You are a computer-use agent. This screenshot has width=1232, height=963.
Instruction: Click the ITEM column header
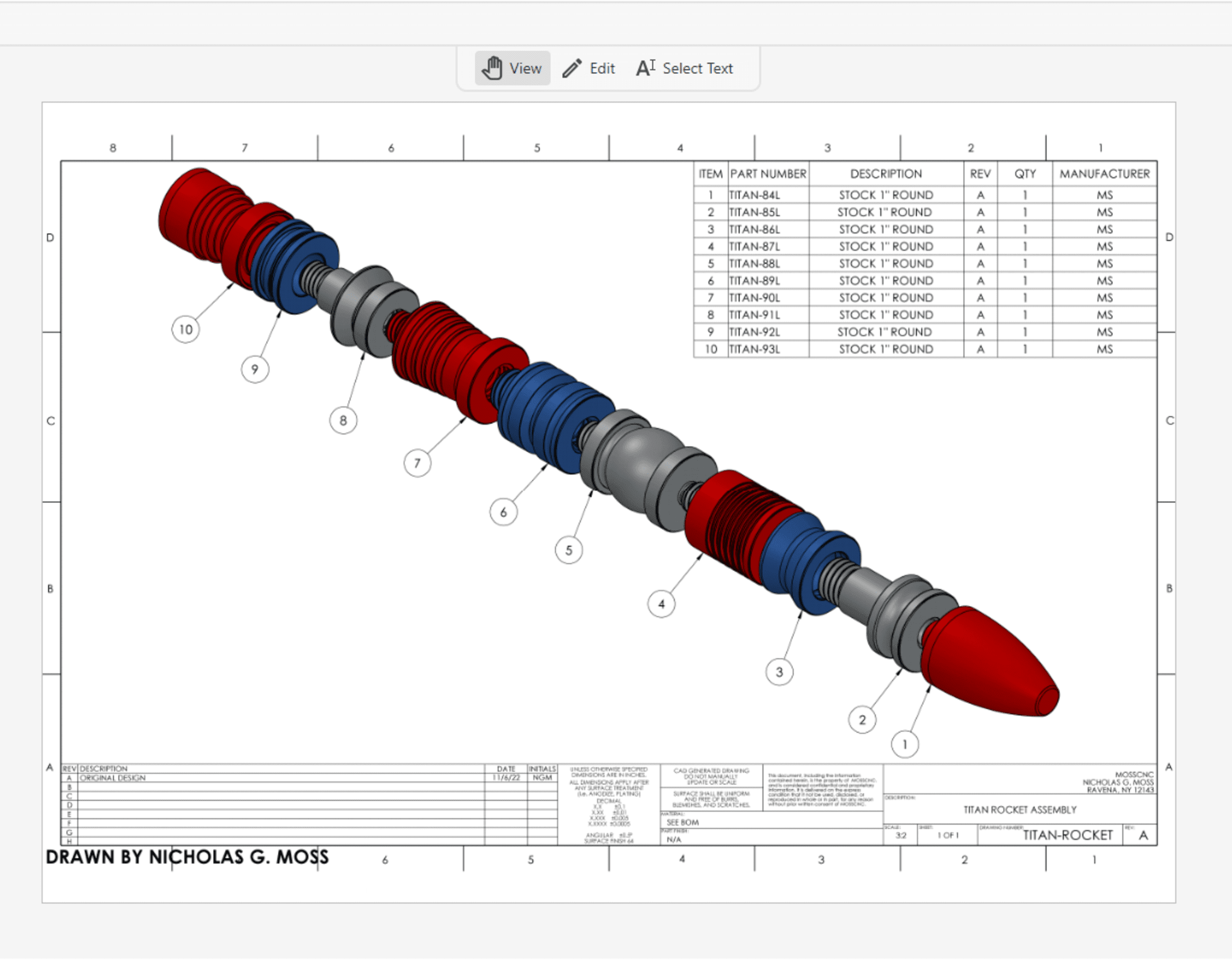tap(711, 174)
